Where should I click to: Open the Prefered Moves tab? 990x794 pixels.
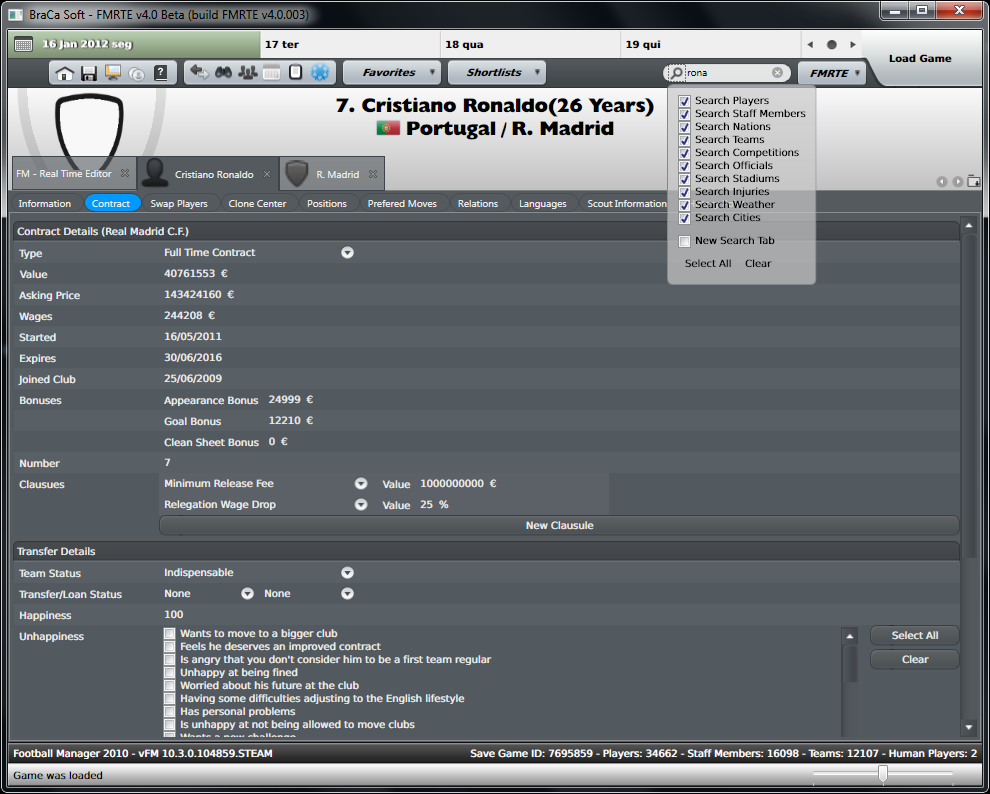click(x=402, y=203)
